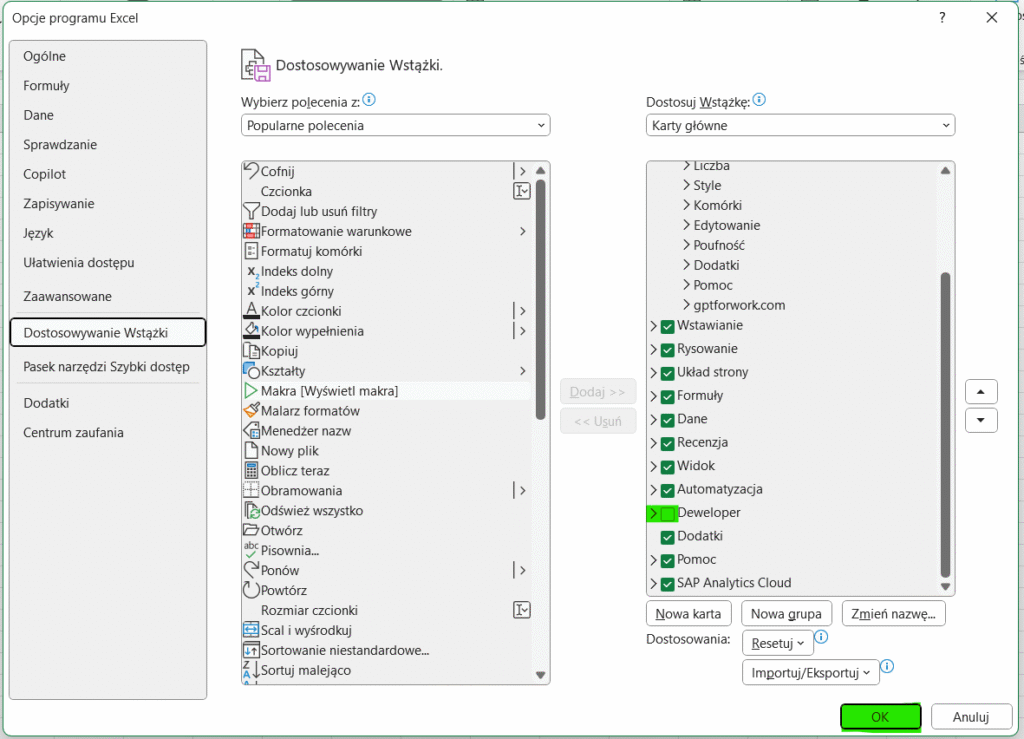
Task: Click info icon beside Dostosuj Wstążkę
Action: pos(759,100)
